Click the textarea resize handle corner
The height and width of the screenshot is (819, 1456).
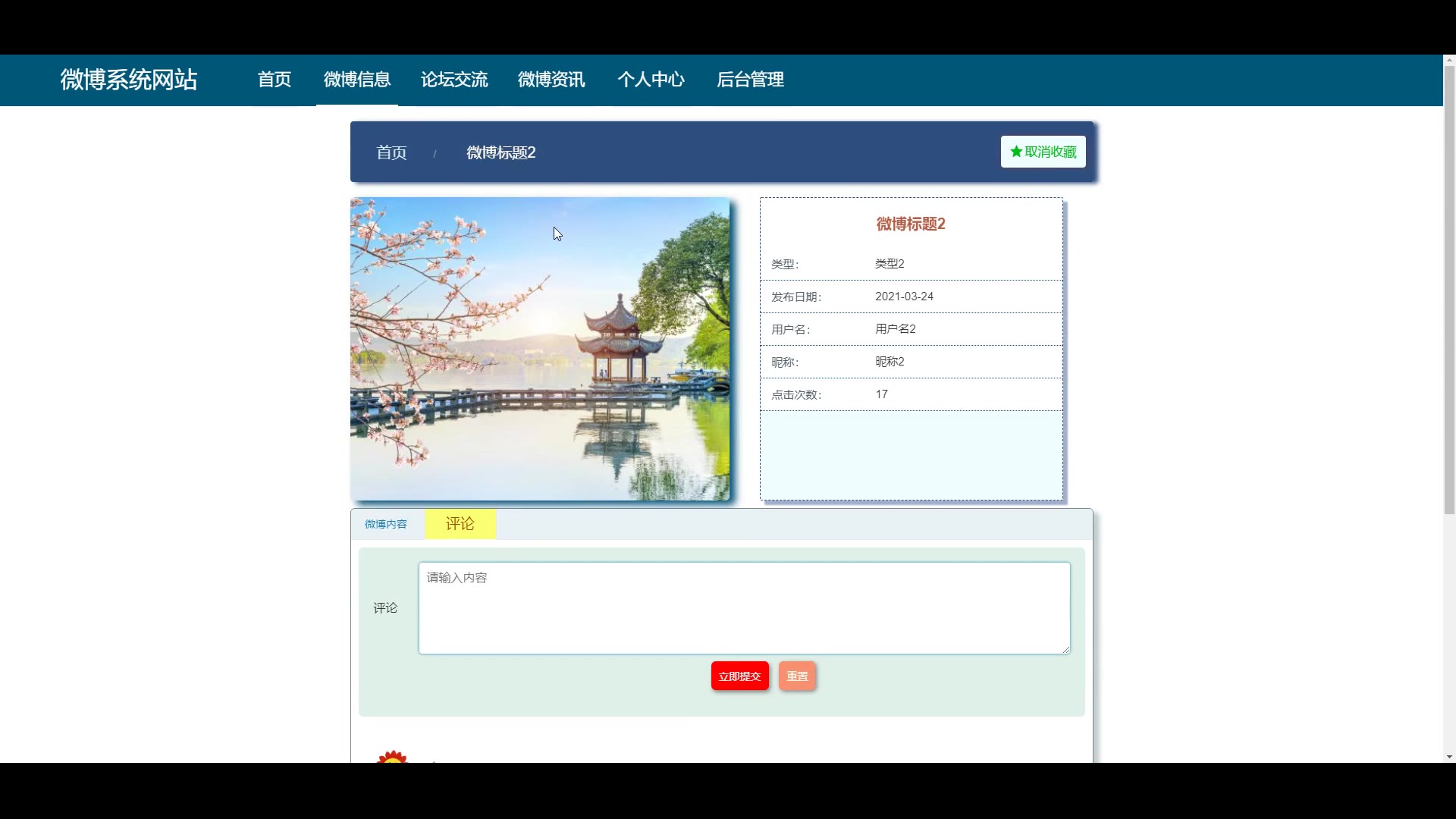point(1066,649)
